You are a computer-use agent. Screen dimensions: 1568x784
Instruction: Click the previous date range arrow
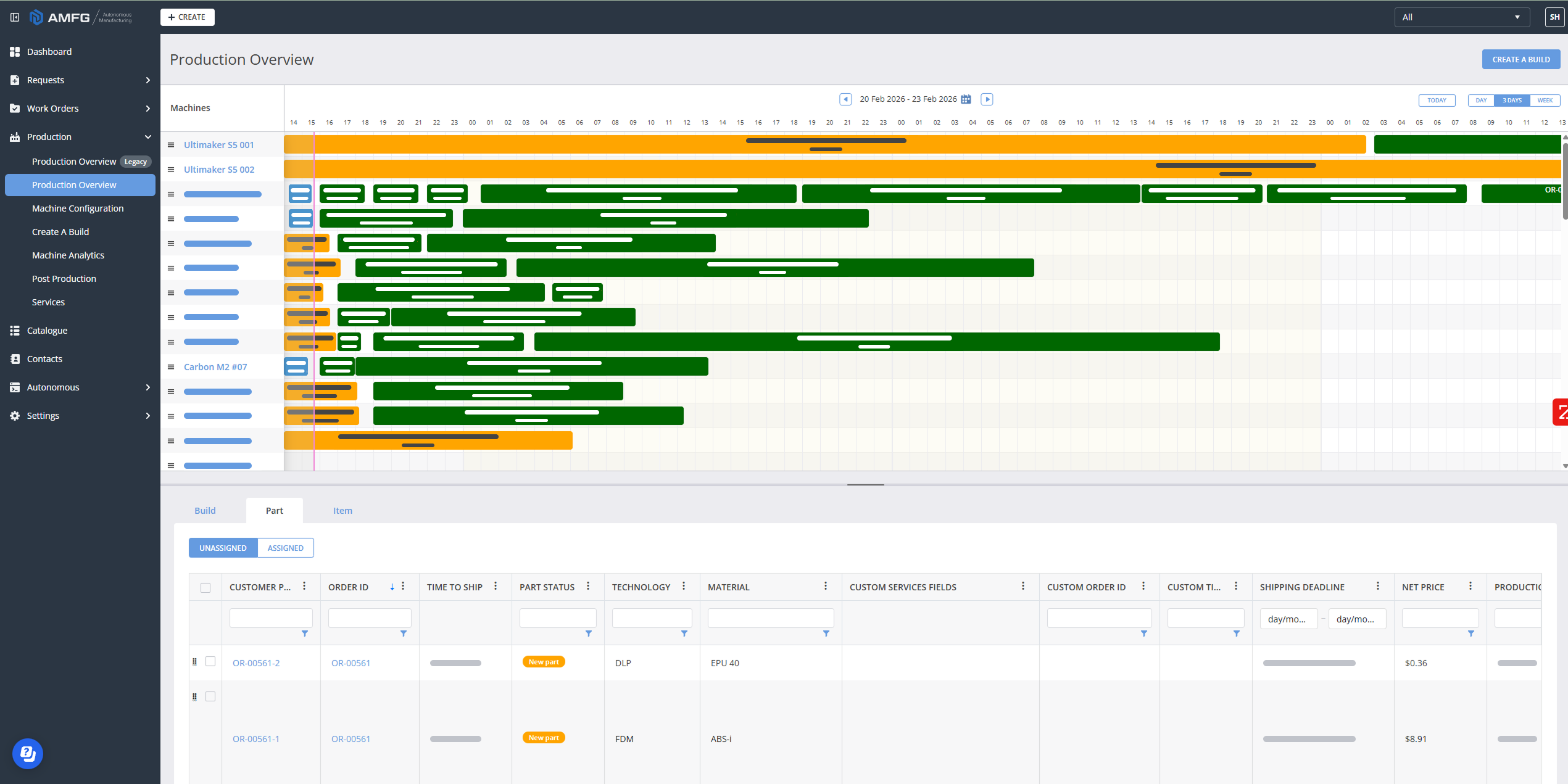(845, 99)
